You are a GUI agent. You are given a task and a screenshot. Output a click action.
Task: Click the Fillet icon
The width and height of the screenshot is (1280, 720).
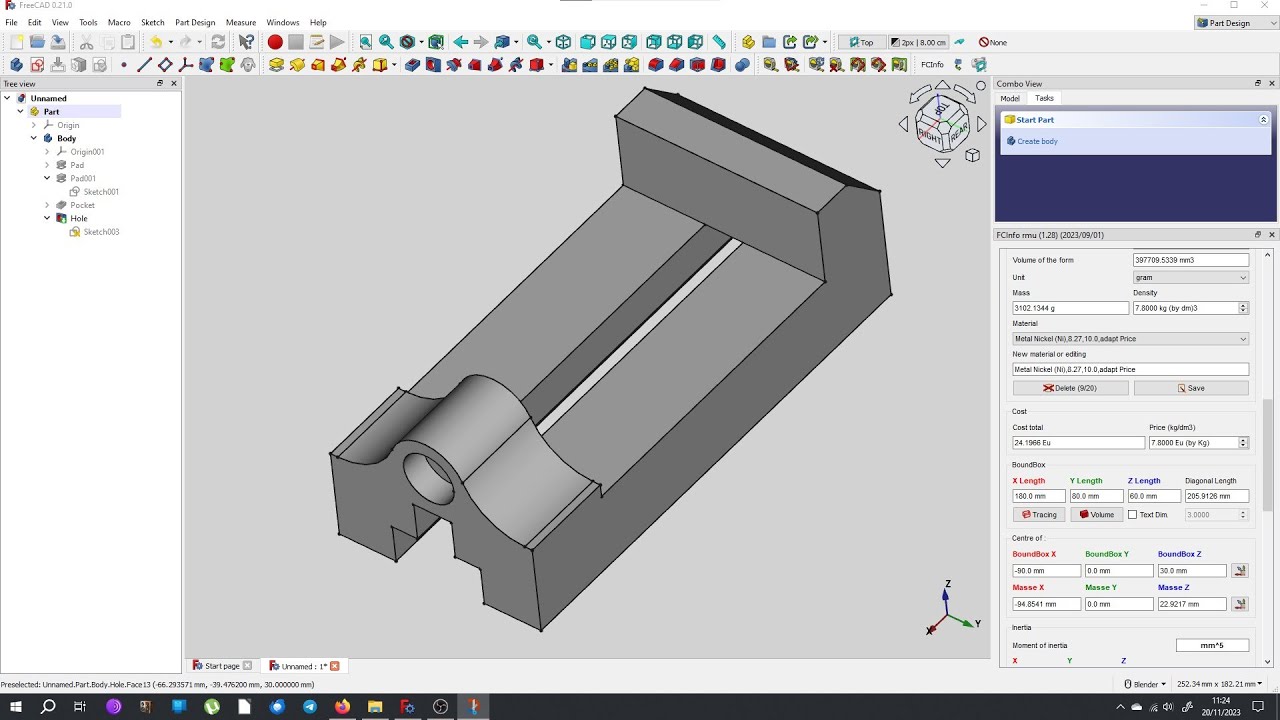tap(656, 65)
